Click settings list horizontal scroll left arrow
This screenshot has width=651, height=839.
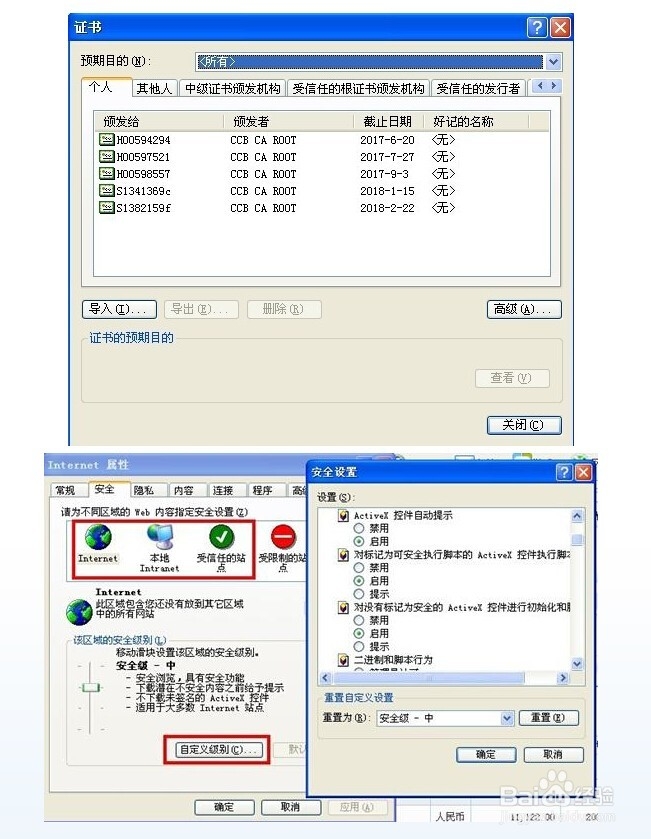325,678
